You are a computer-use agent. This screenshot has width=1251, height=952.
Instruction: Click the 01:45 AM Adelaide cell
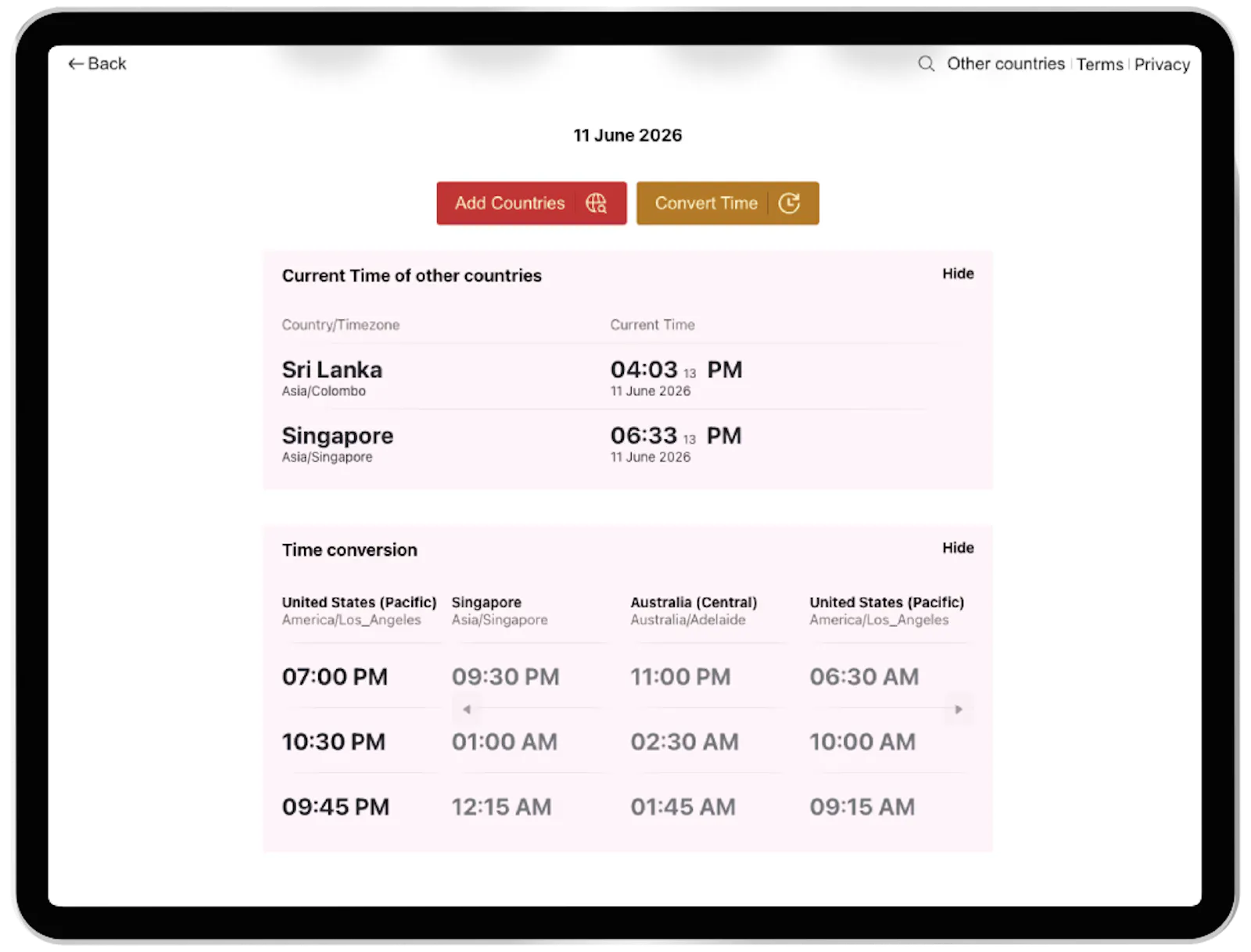pyautogui.click(x=683, y=807)
